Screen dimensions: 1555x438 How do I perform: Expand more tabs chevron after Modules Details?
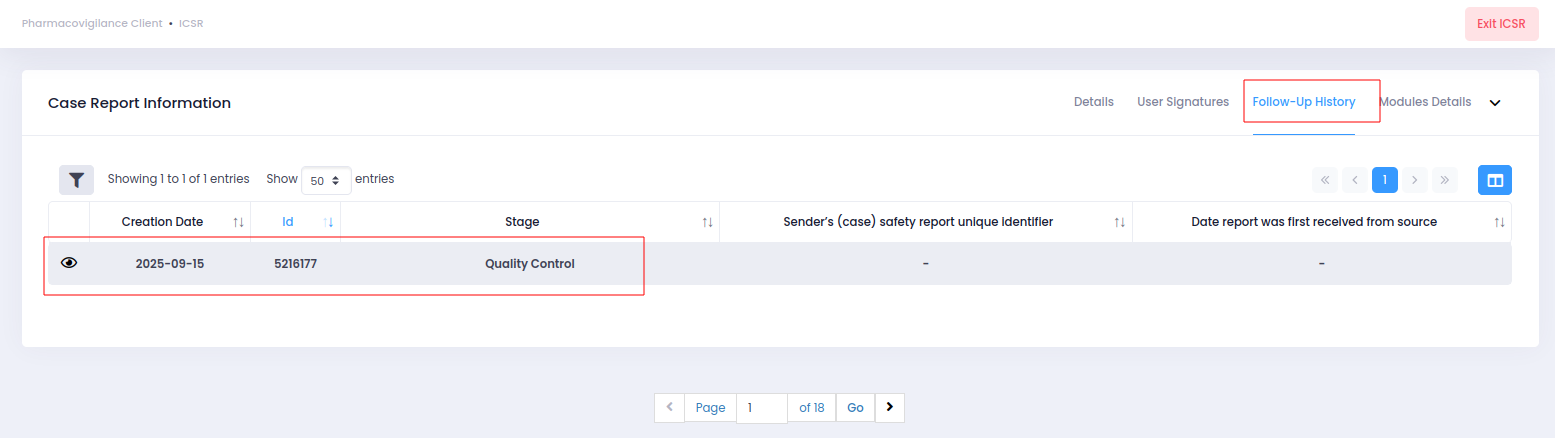pos(1495,103)
